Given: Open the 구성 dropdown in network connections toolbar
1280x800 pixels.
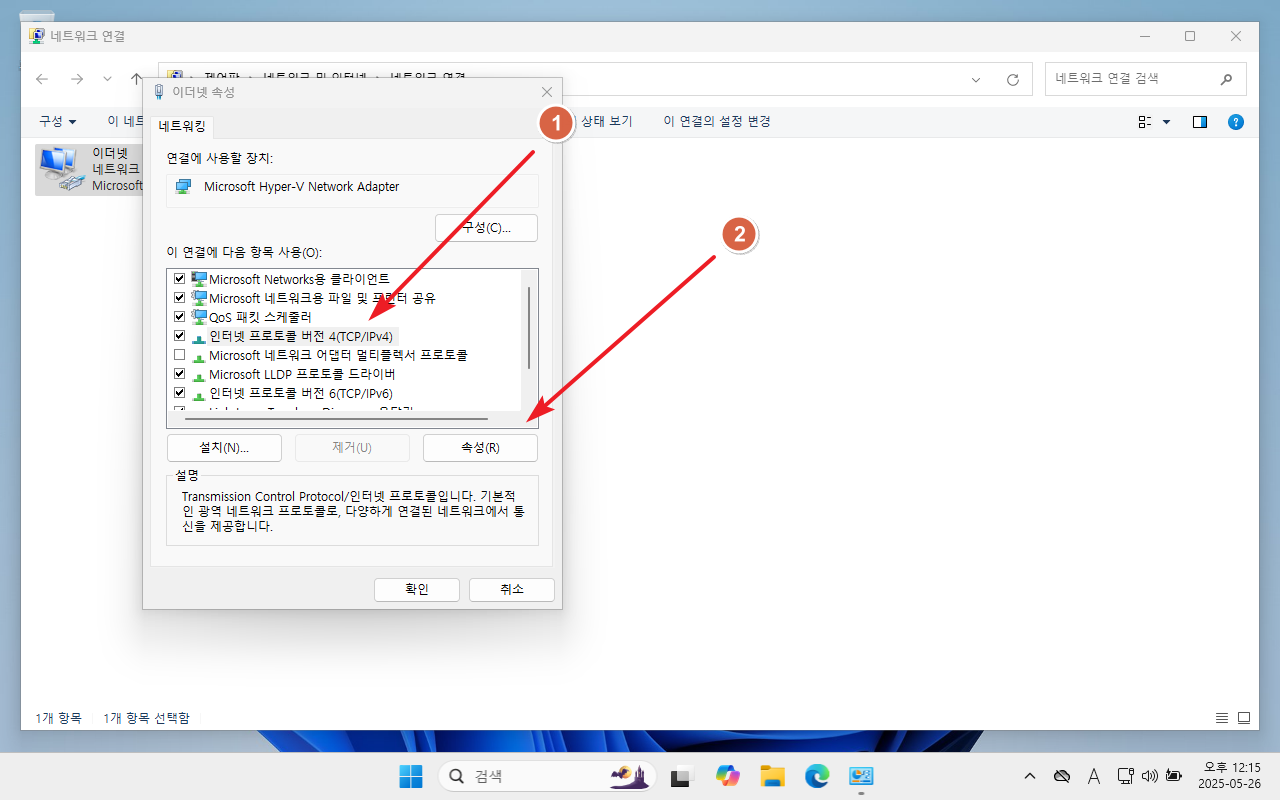Looking at the screenshot, I should tap(58, 121).
